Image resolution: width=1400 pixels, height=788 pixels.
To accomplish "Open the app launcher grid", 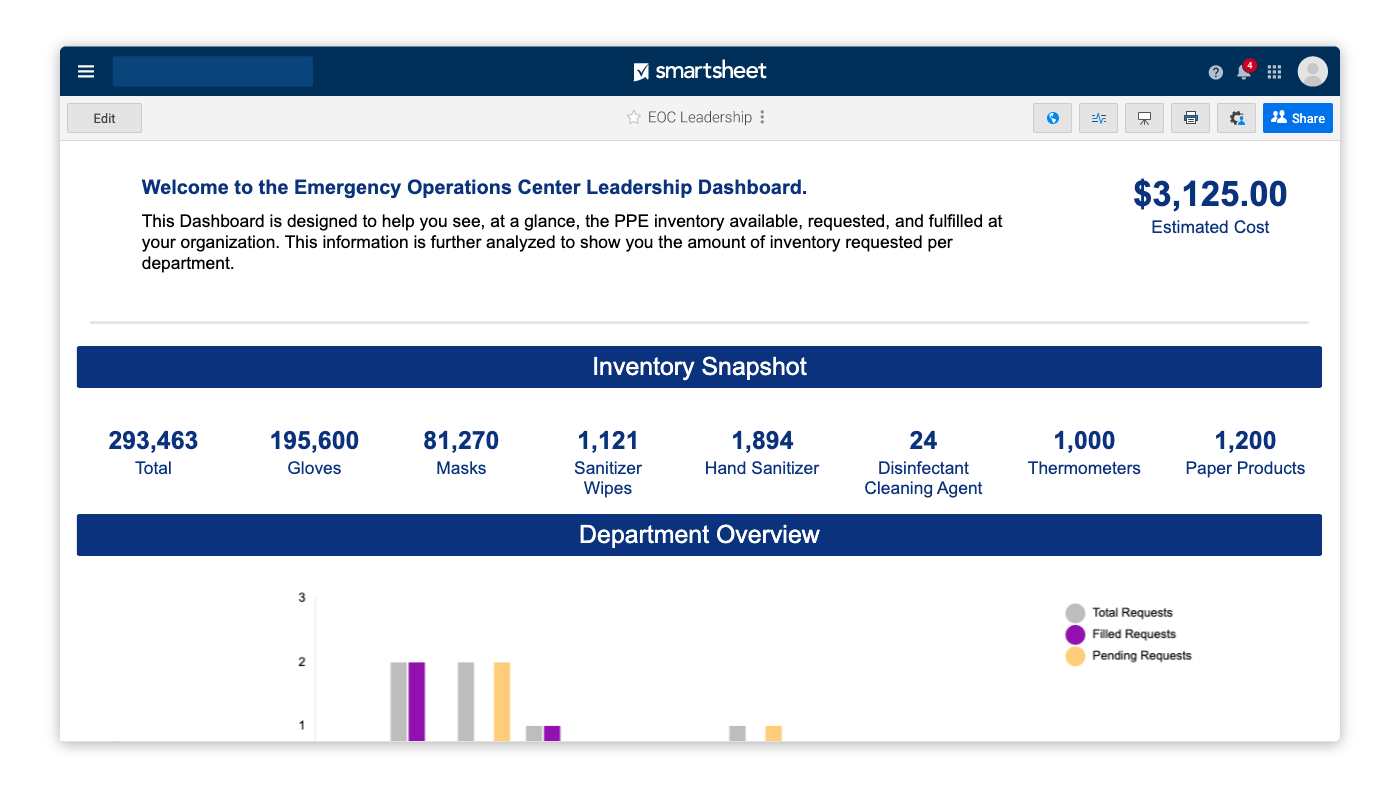I will [x=1274, y=72].
